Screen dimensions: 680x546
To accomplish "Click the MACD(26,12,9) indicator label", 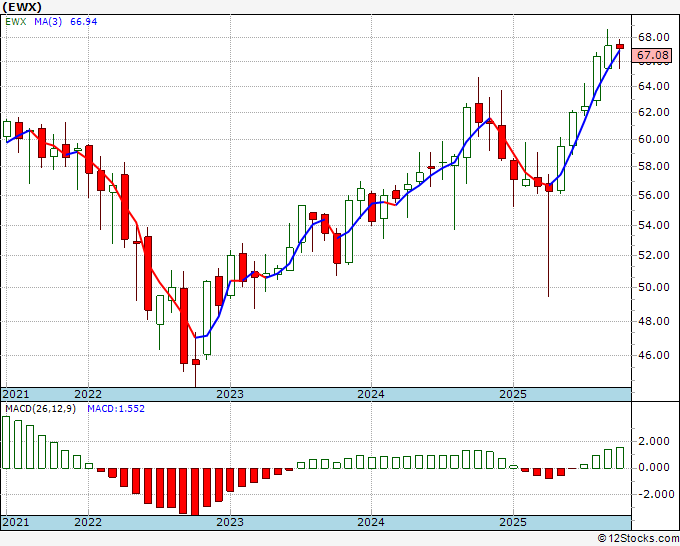I will [x=40, y=409].
